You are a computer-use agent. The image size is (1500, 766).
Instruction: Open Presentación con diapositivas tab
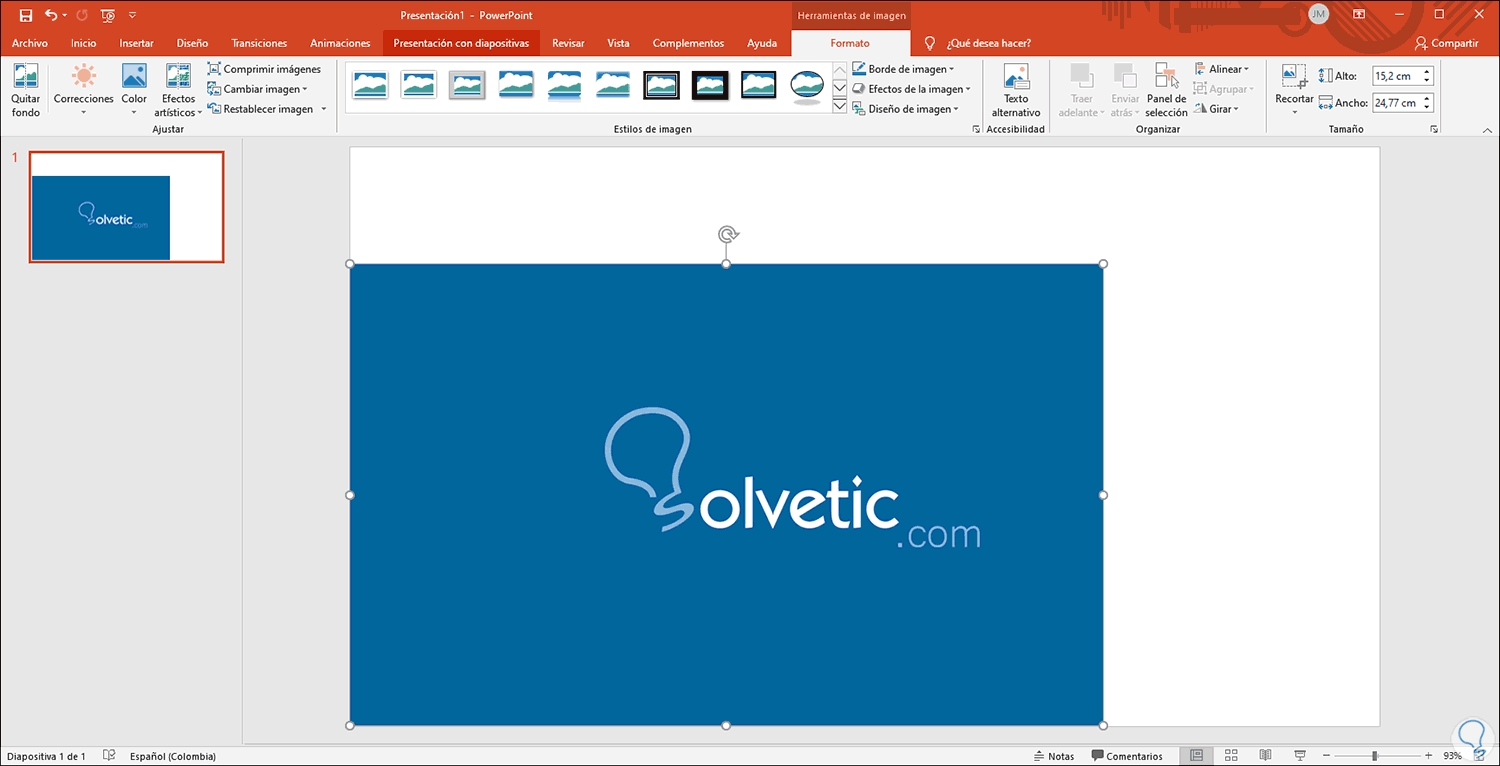pyautogui.click(x=461, y=43)
